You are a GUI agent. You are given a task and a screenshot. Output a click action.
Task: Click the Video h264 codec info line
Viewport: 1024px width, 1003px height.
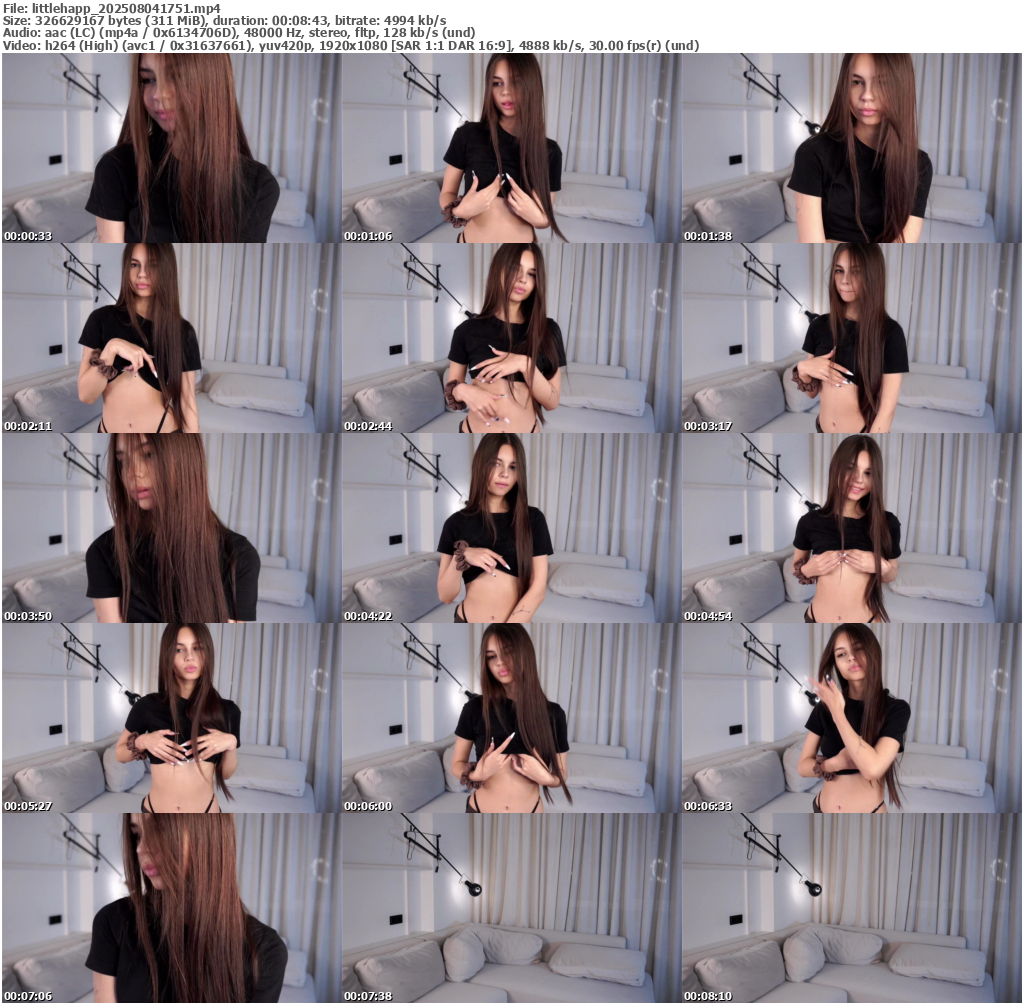coord(351,46)
